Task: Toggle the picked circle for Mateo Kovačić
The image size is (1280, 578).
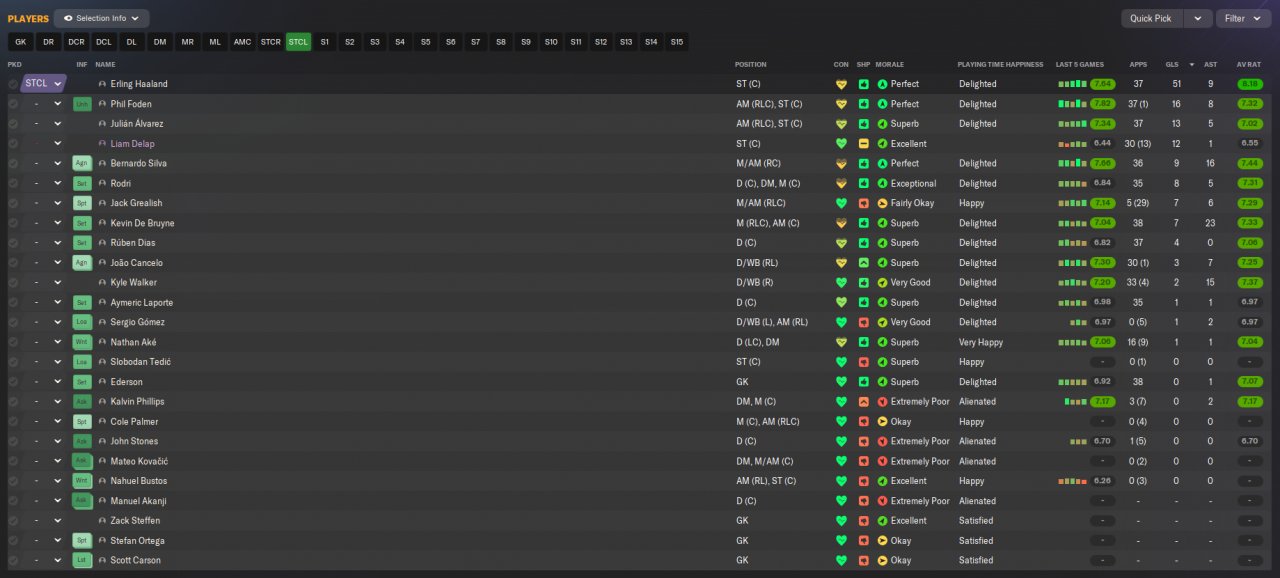Action: coord(13,461)
